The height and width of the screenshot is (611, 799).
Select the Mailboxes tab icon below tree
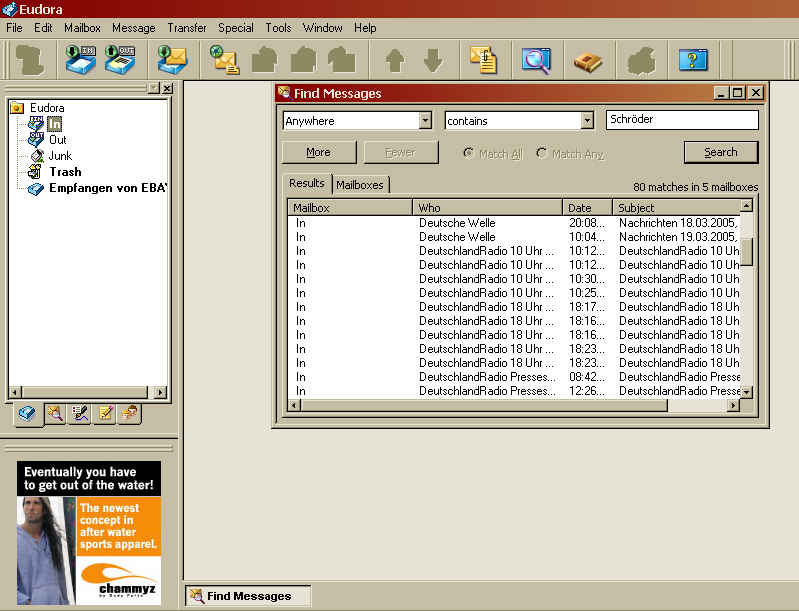coord(27,414)
